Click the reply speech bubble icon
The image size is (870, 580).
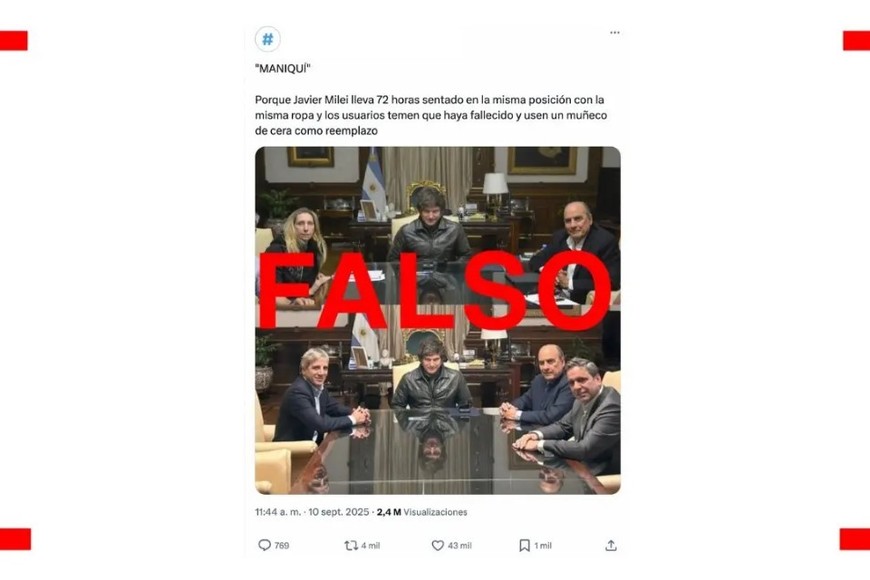click(x=265, y=545)
